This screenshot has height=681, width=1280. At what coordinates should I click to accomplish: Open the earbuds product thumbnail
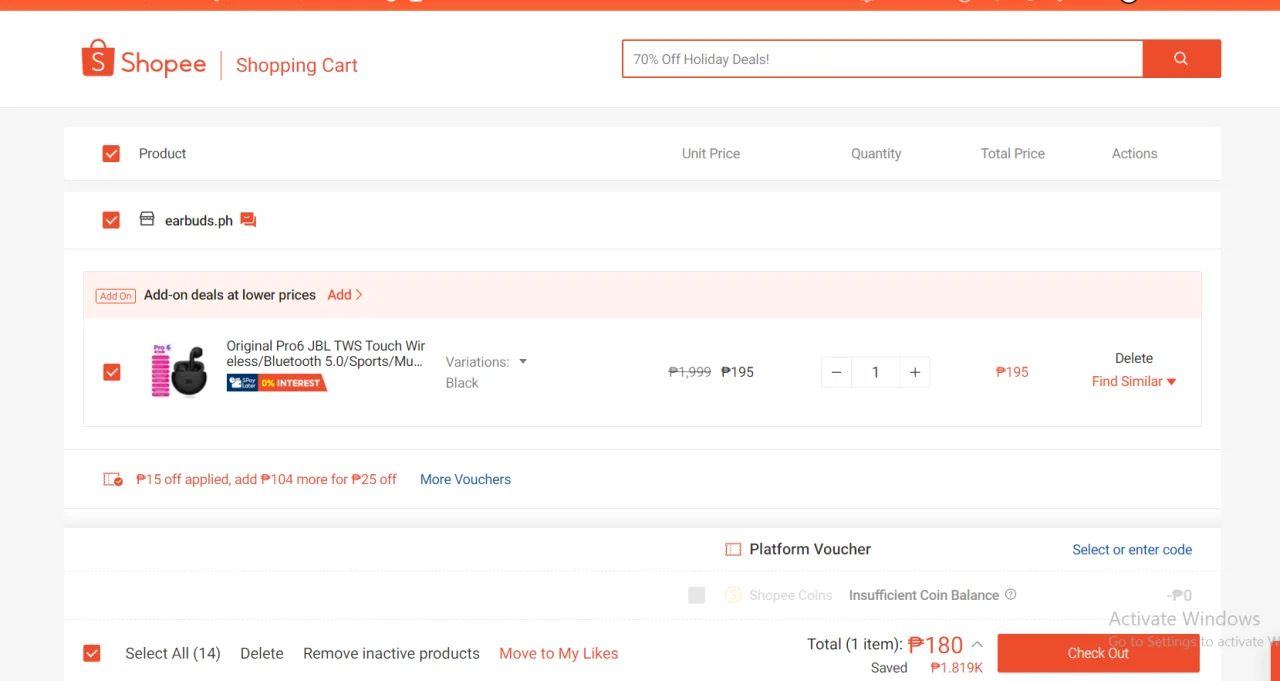click(x=178, y=371)
